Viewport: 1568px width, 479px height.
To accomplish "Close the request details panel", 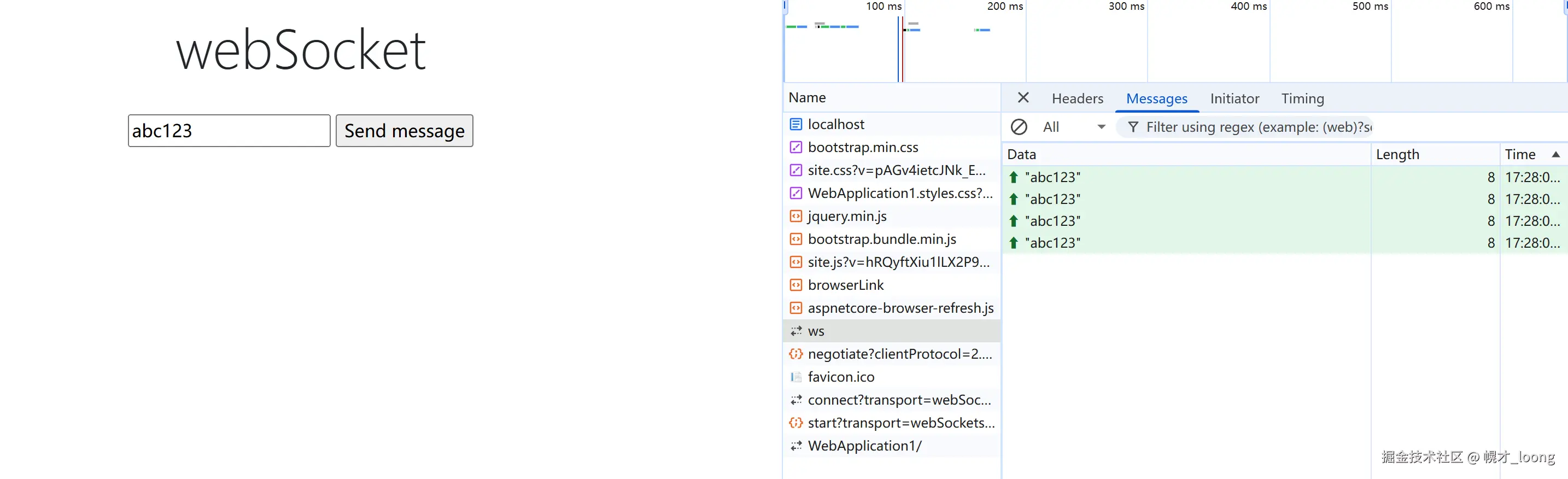I will [x=1023, y=98].
